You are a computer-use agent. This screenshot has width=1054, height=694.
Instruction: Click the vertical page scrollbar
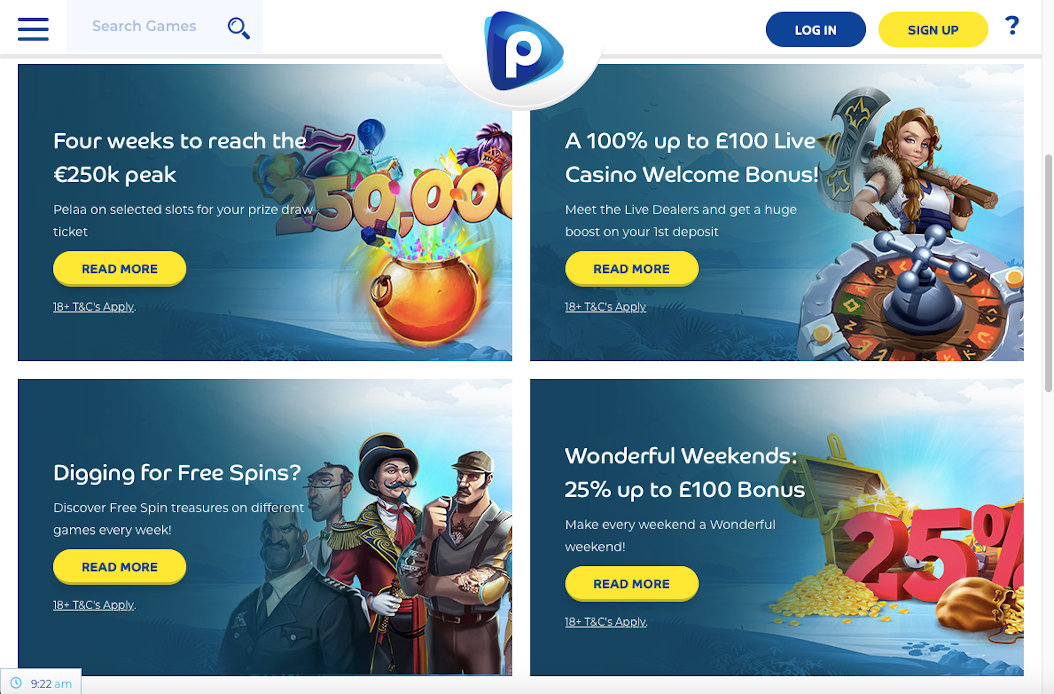[x=1048, y=272]
